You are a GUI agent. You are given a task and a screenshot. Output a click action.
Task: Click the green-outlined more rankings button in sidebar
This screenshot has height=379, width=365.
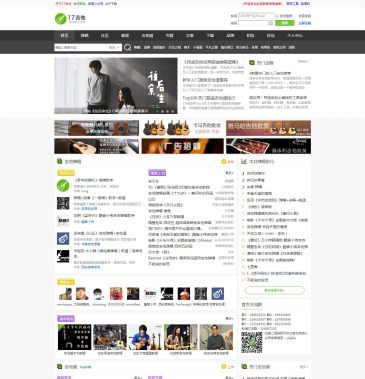tap(275, 290)
